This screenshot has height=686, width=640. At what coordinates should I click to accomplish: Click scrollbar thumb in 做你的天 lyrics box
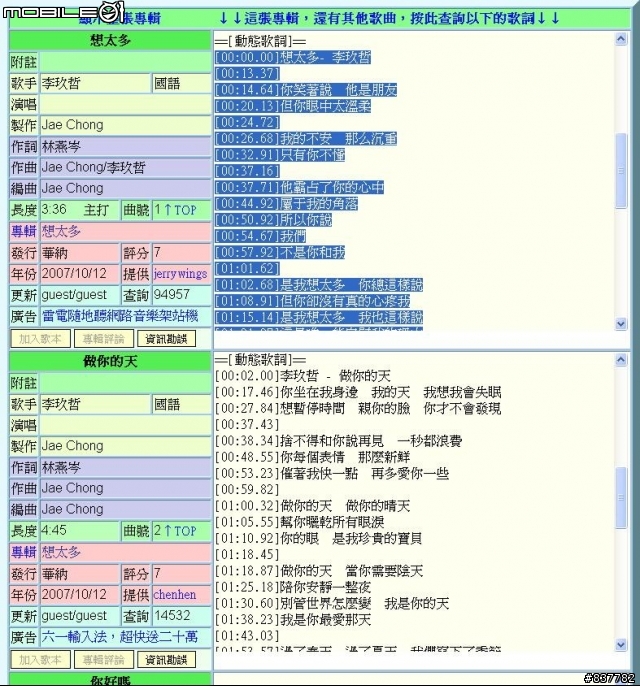[x=621, y=497]
